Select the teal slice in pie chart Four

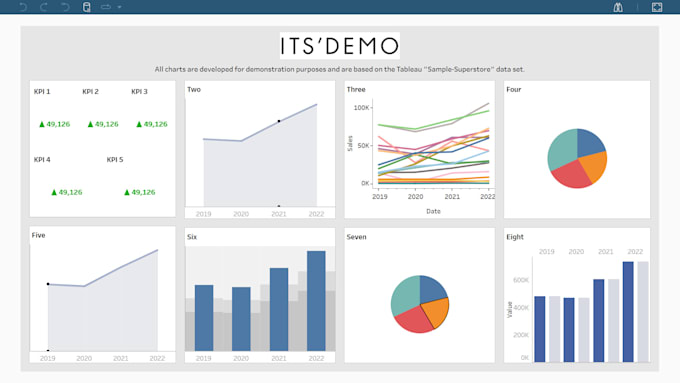(563, 150)
